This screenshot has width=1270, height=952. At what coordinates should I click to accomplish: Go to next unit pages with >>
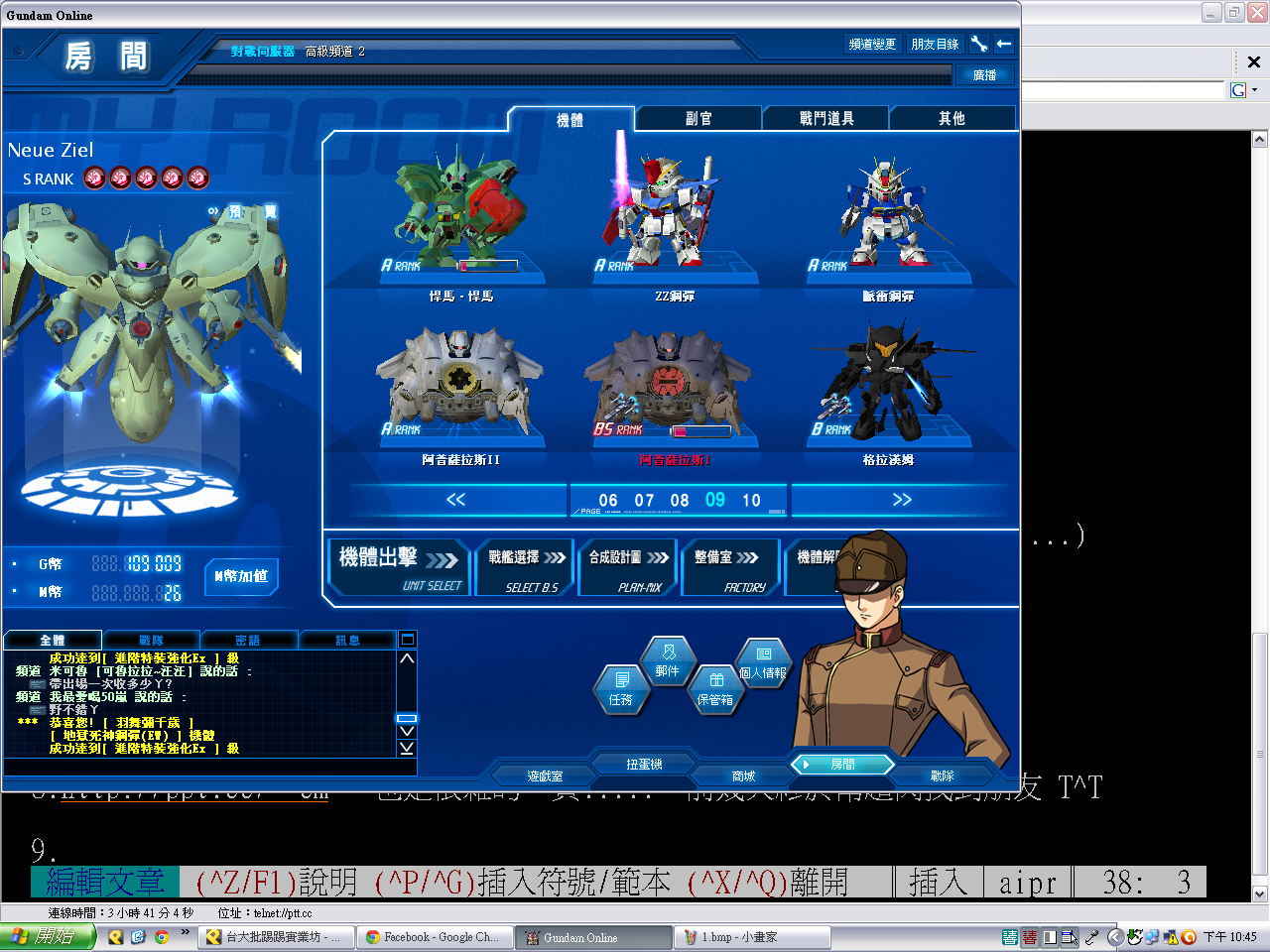click(x=901, y=500)
